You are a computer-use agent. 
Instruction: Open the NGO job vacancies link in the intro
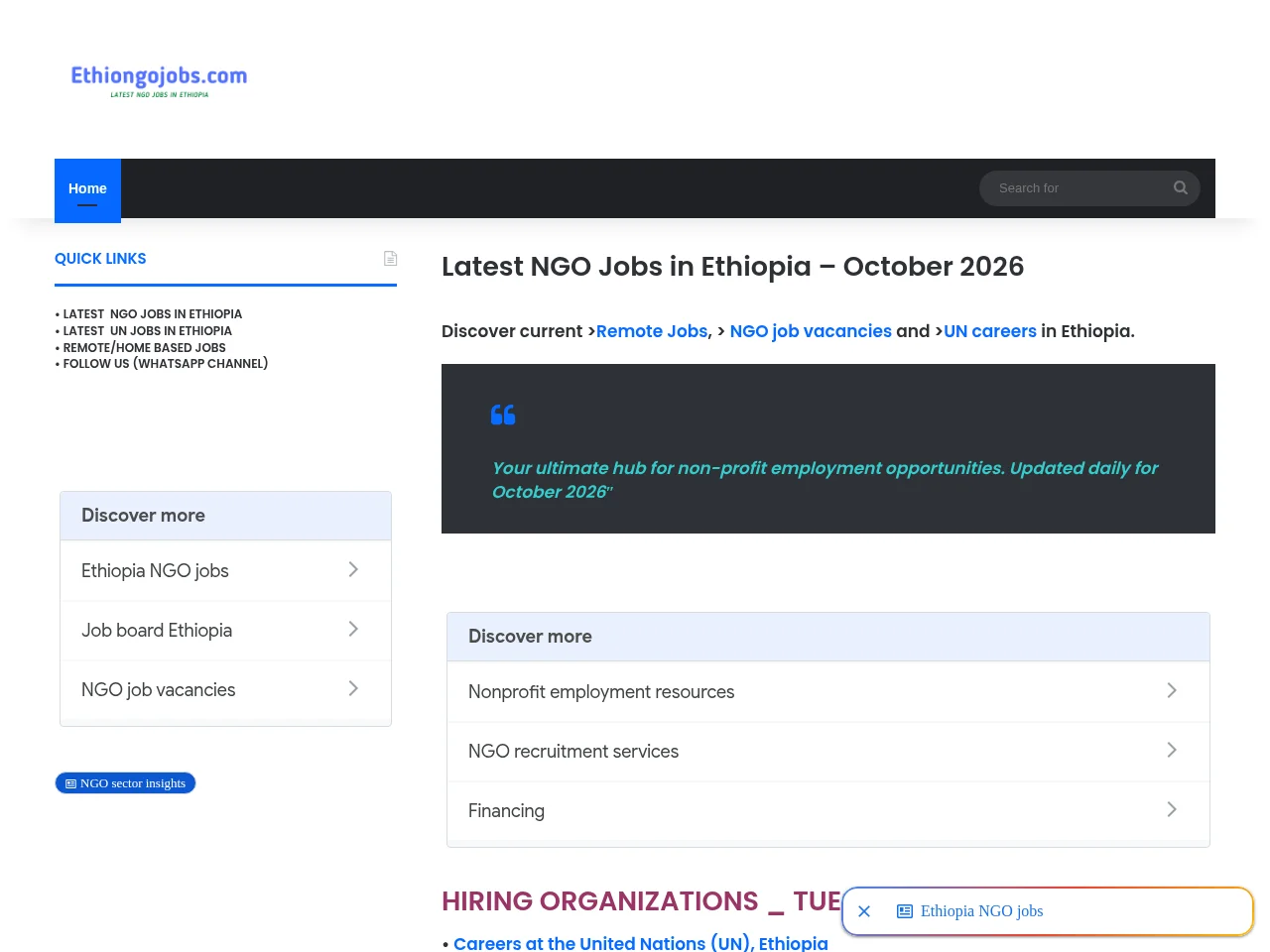tap(811, 331)
